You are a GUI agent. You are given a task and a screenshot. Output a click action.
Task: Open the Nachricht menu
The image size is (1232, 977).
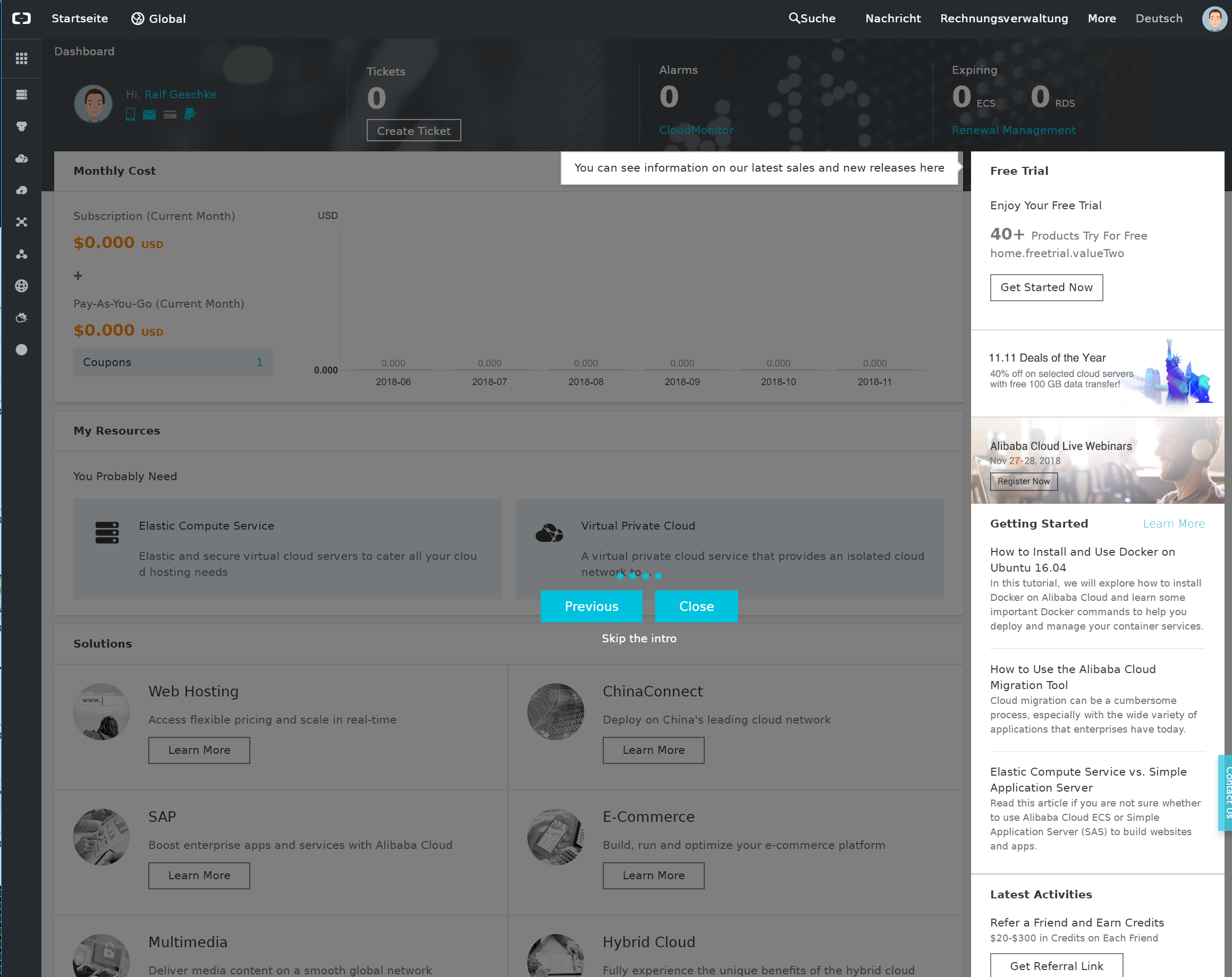click(x=892, y=18)
